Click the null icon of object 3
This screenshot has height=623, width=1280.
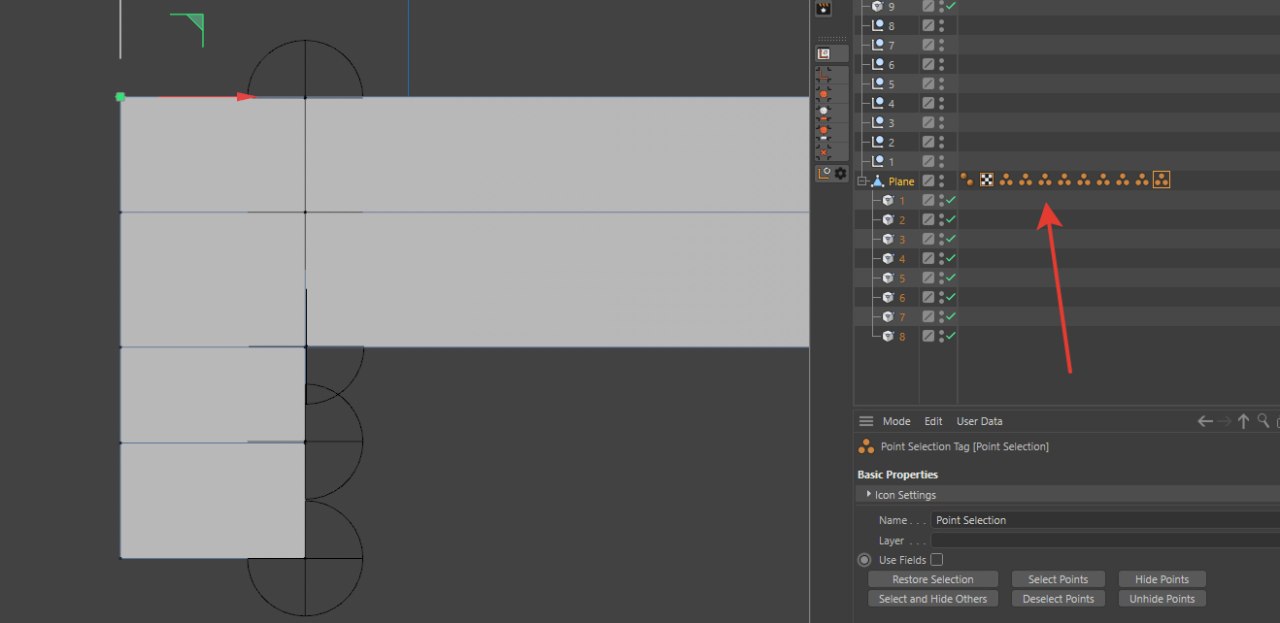click(x=878, y=123)
